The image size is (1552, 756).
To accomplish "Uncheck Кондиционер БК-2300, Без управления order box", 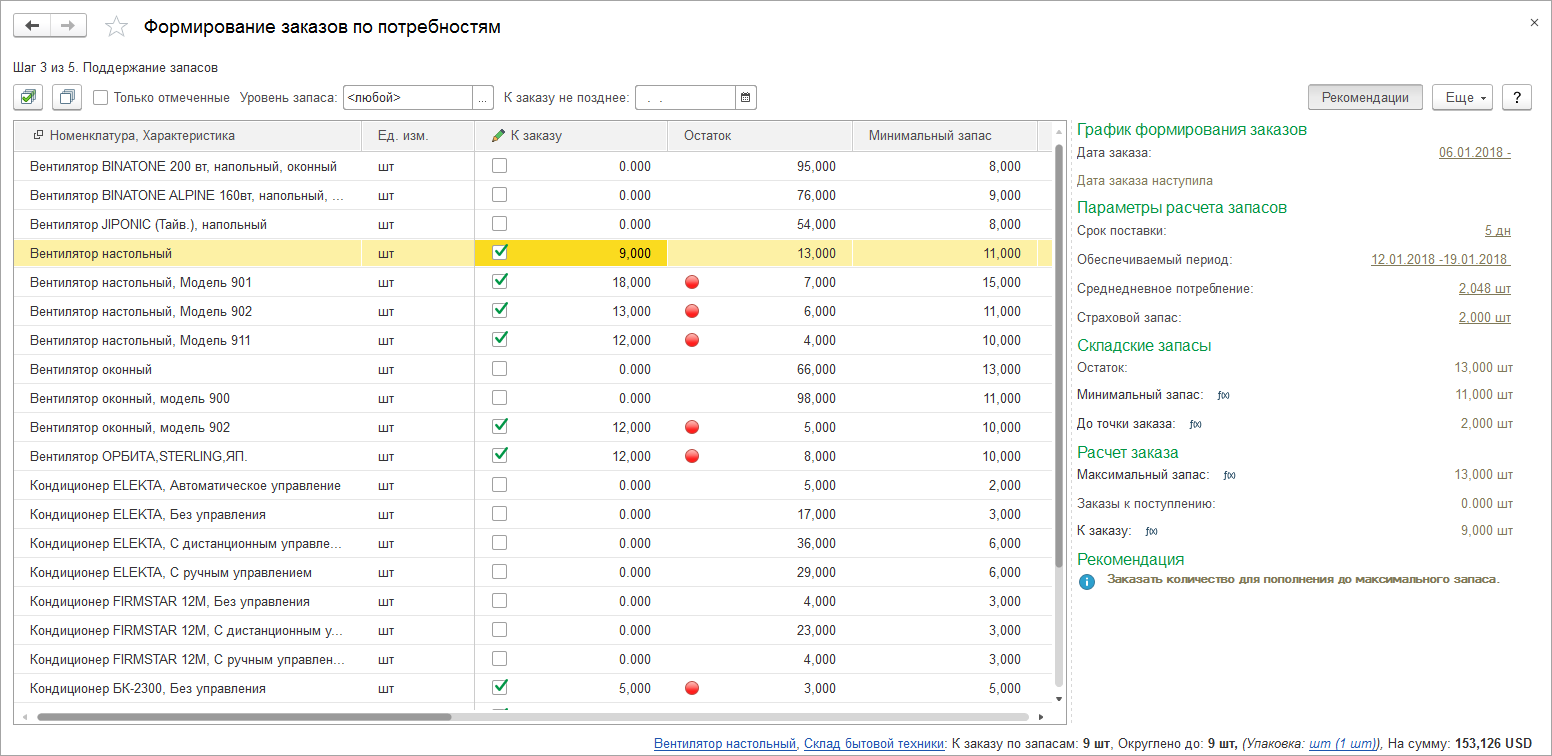I will (x=500, y=688).
